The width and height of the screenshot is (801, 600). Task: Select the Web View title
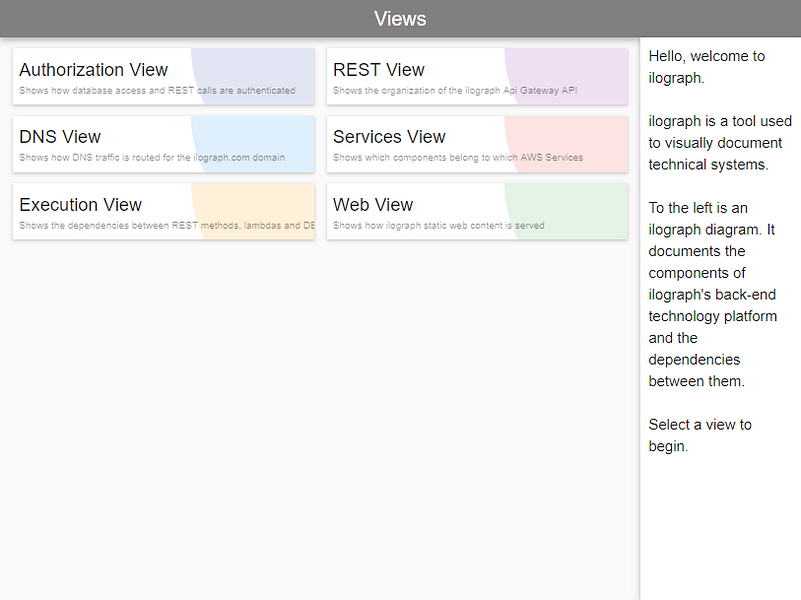373,205
